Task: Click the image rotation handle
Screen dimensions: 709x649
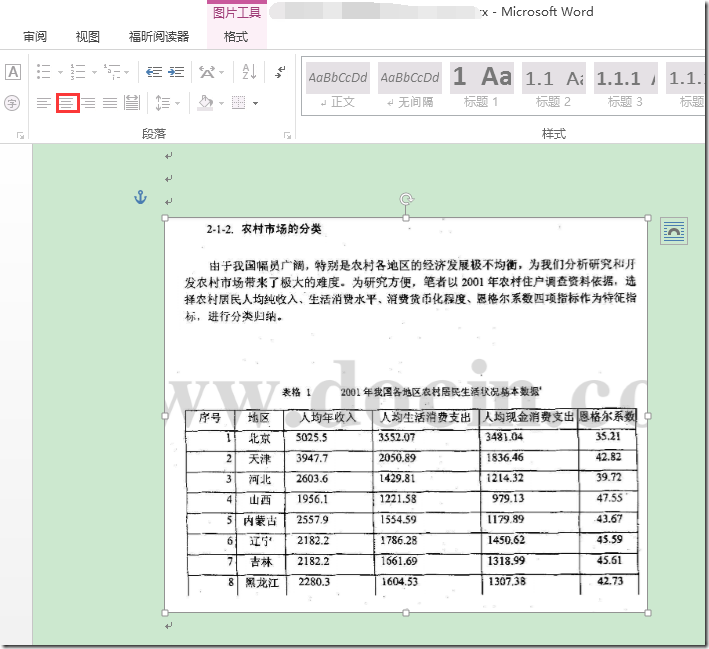Action: pos(406,199)
